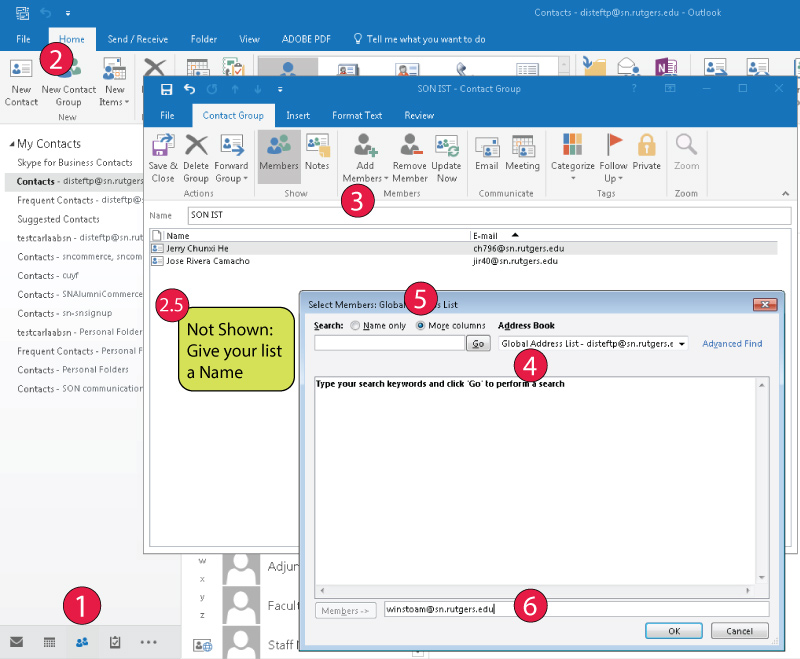800x659 pixels.
Task: Click the search results vertical scrollbar
Action: [x=761, y=480]
